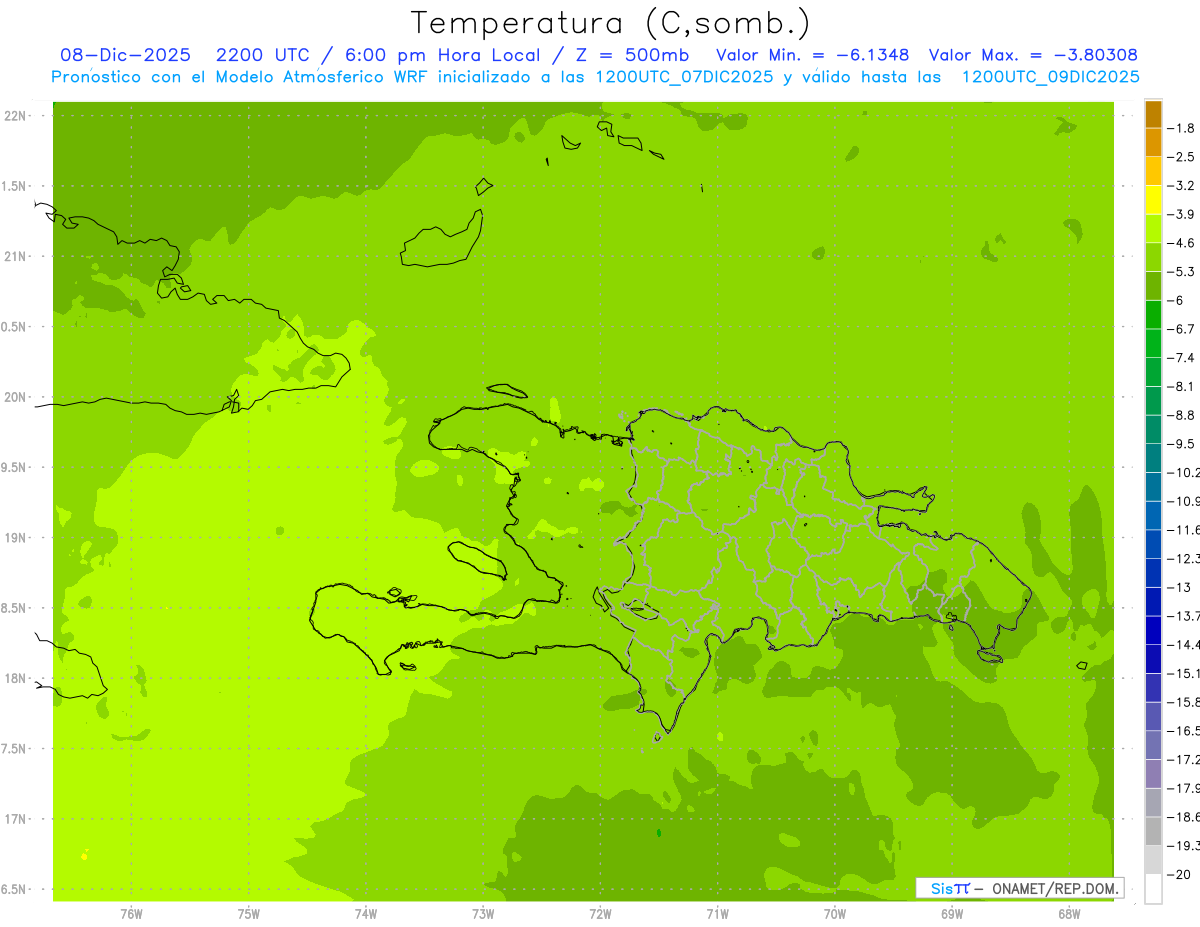Click the "76W" longitude label
The height and width of the screenshot is (927, 1200).
click(131, 913)
